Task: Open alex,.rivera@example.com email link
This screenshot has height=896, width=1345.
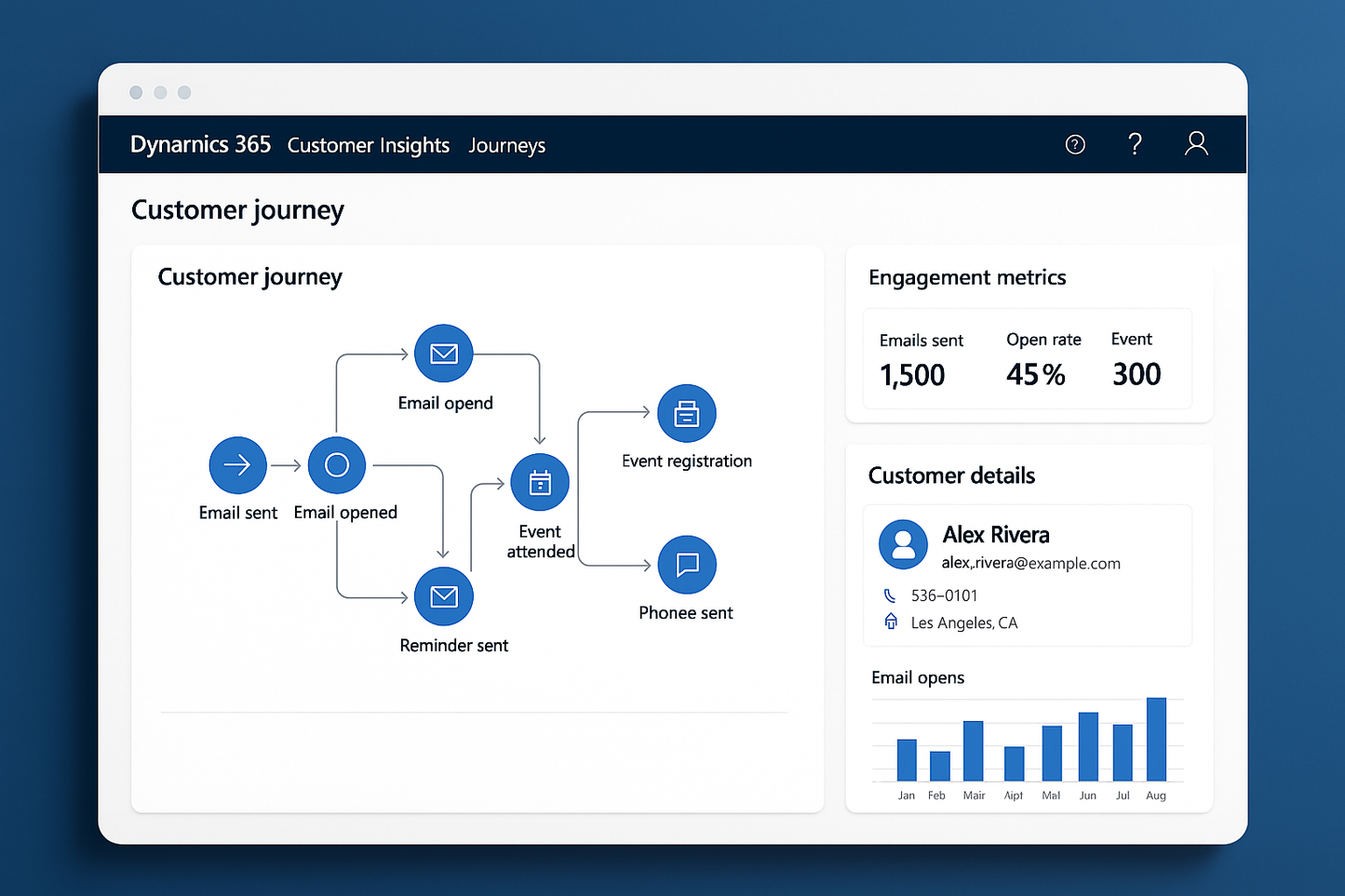Action: point(1030,564)
